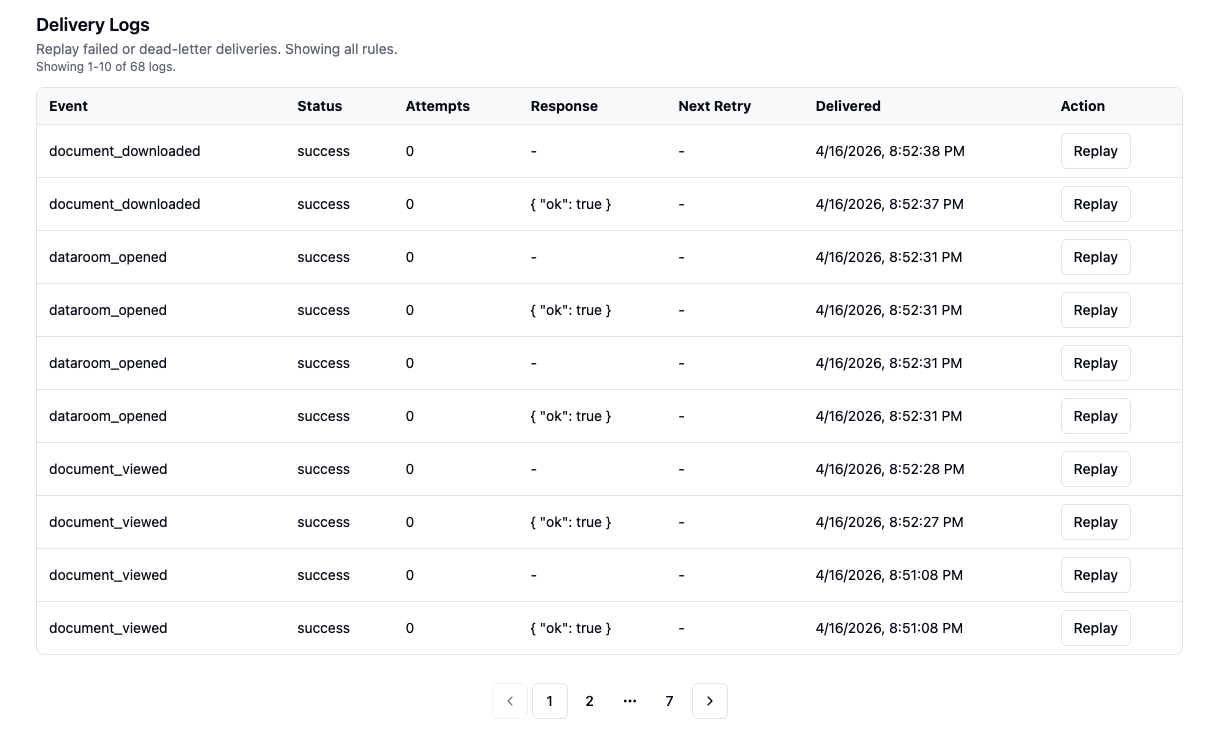Replay document_downloaded delivery at 8:52:37 PM
The width and height of the screenshot is (1207, 732).
pyautogui.click(x=1095, y=204)
